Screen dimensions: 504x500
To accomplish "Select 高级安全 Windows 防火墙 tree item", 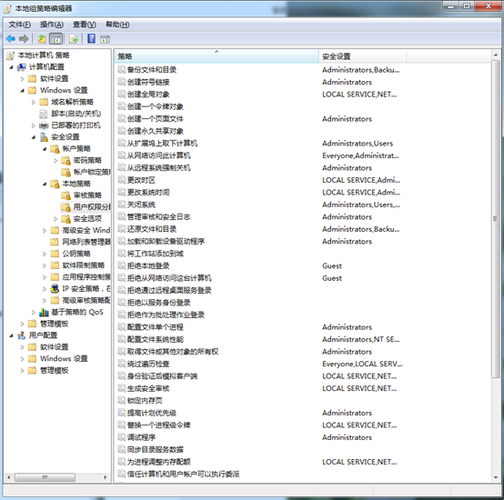I will (86, 230).
